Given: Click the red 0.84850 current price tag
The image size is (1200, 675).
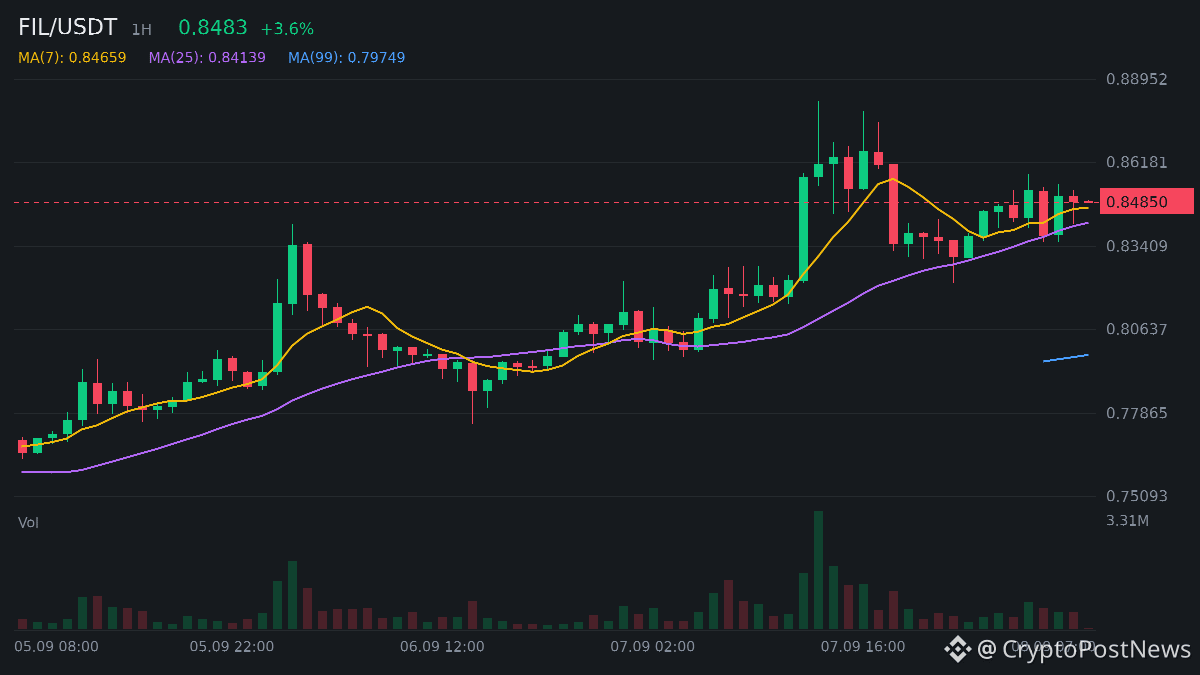Looking at the screenshot, I should click(x=1147, y=202).
